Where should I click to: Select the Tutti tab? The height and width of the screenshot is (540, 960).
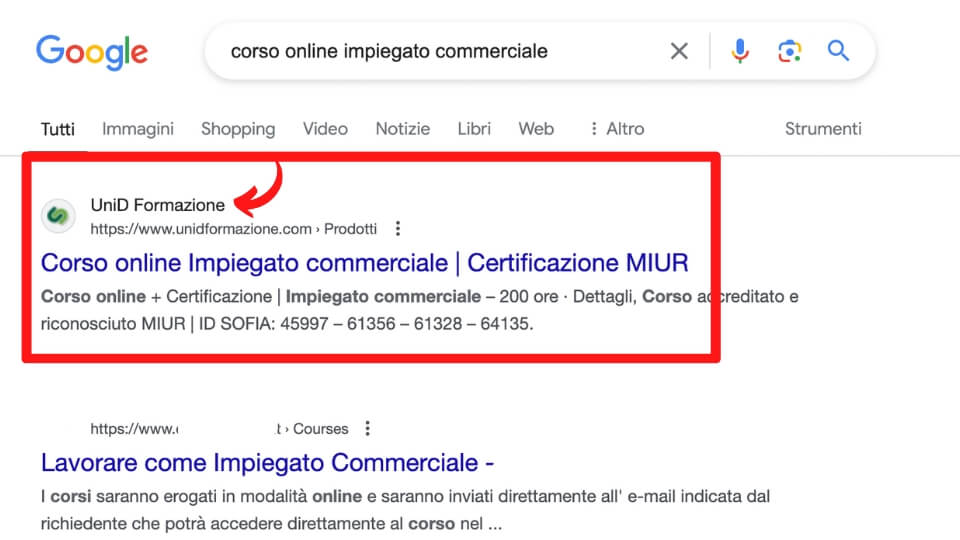tap(58, 129)
